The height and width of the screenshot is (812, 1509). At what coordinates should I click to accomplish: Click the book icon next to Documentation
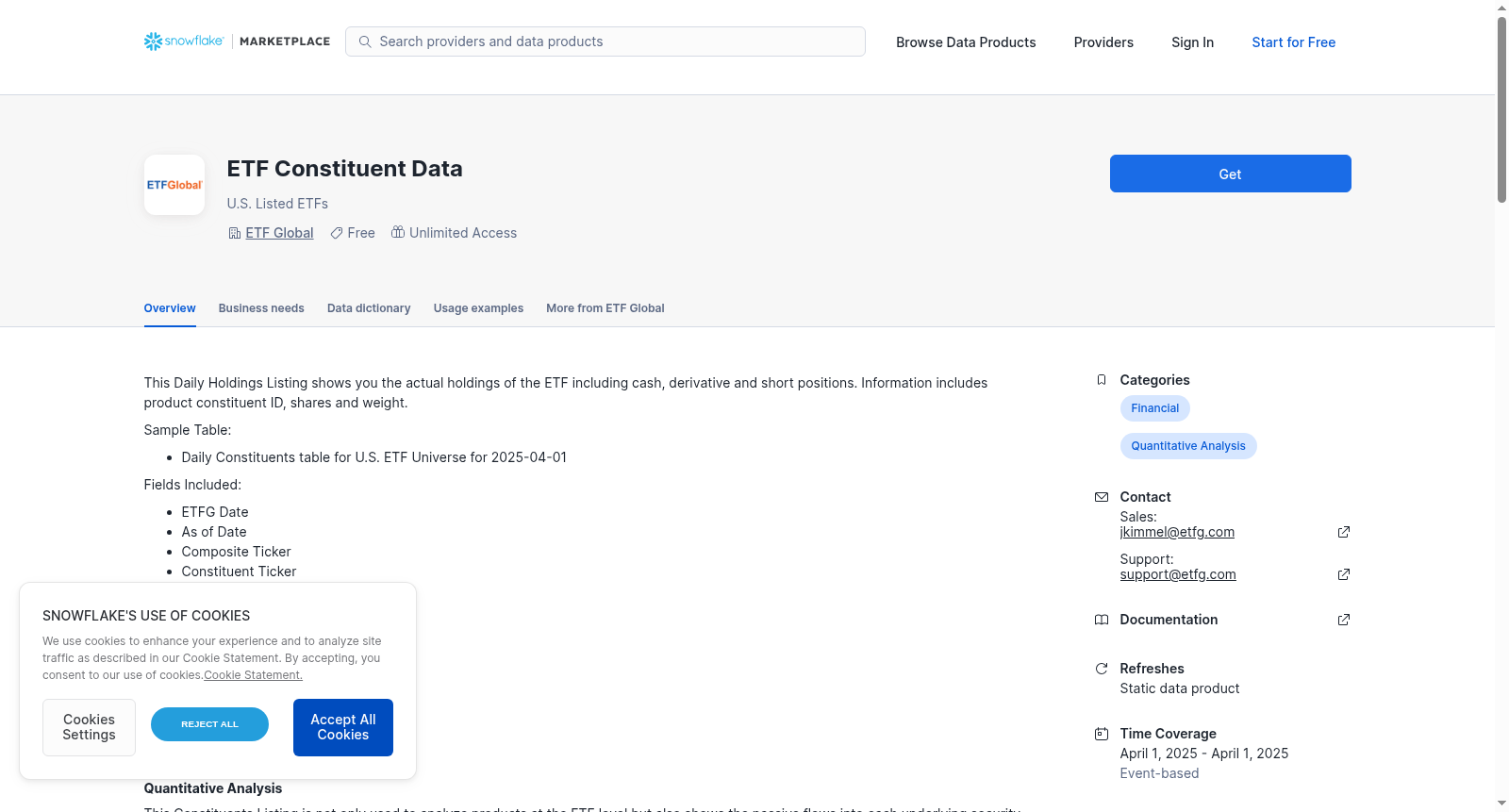pos(1101,620)
